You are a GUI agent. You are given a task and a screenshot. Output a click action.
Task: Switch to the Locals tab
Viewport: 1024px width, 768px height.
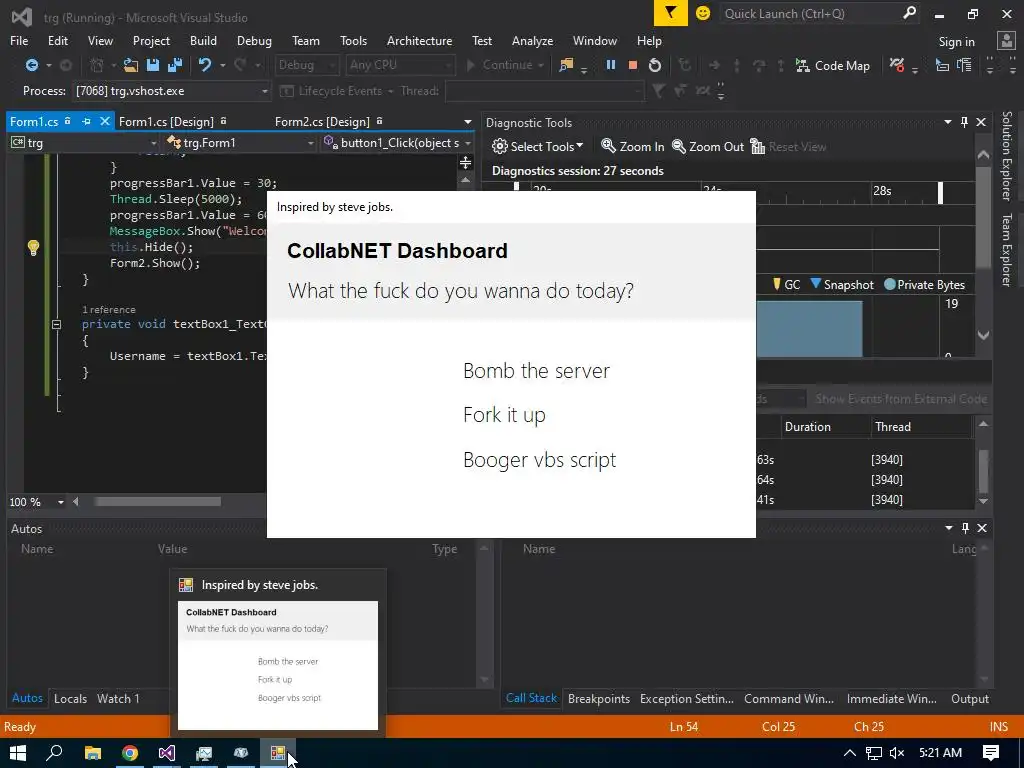pos(71,698)
